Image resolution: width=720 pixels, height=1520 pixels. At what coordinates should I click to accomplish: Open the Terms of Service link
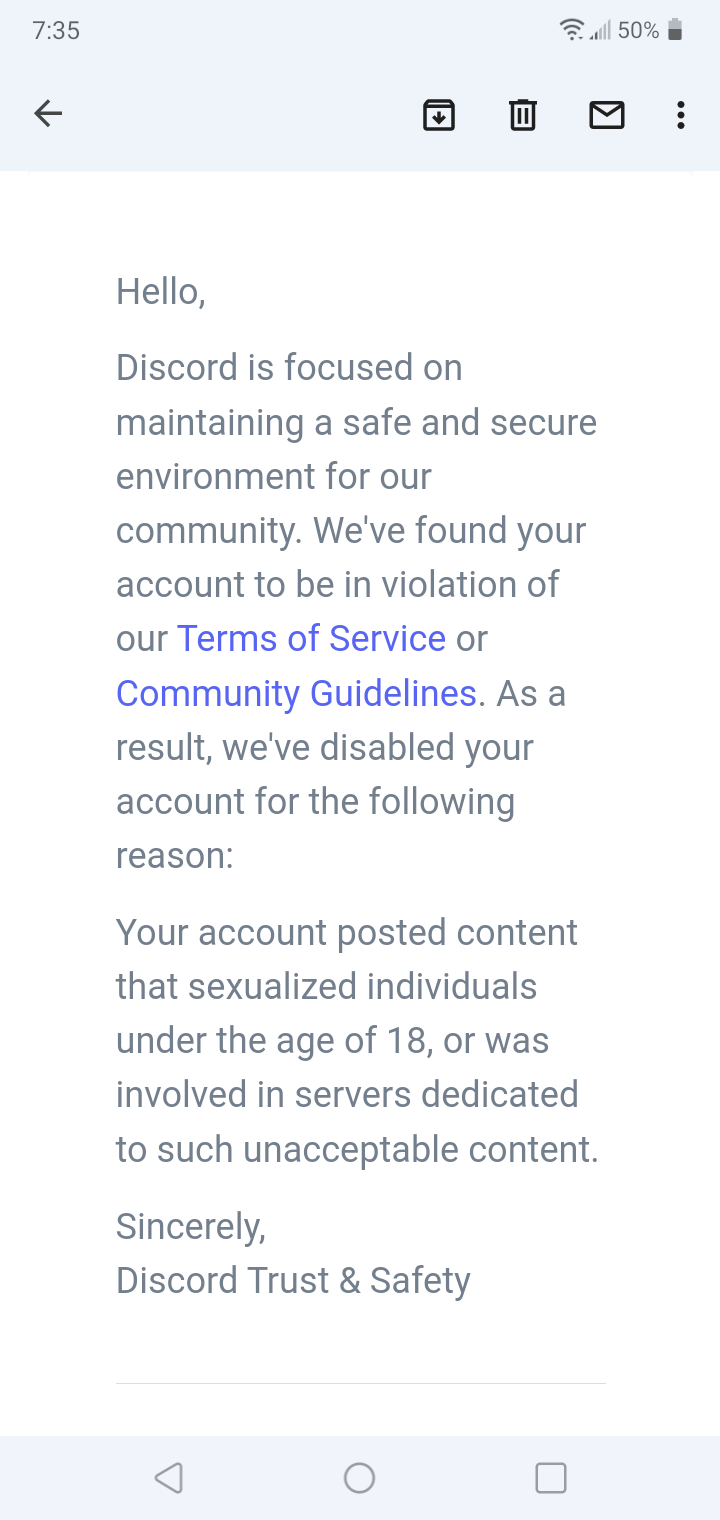pos(311,638)
